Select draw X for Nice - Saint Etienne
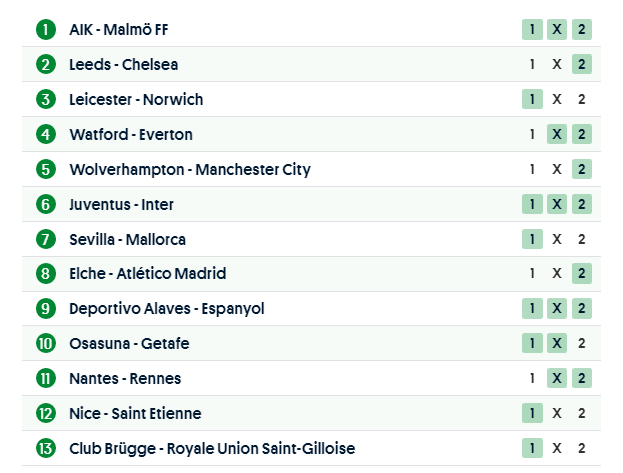This screenshot has width=623, height=473. pos(557,413)
